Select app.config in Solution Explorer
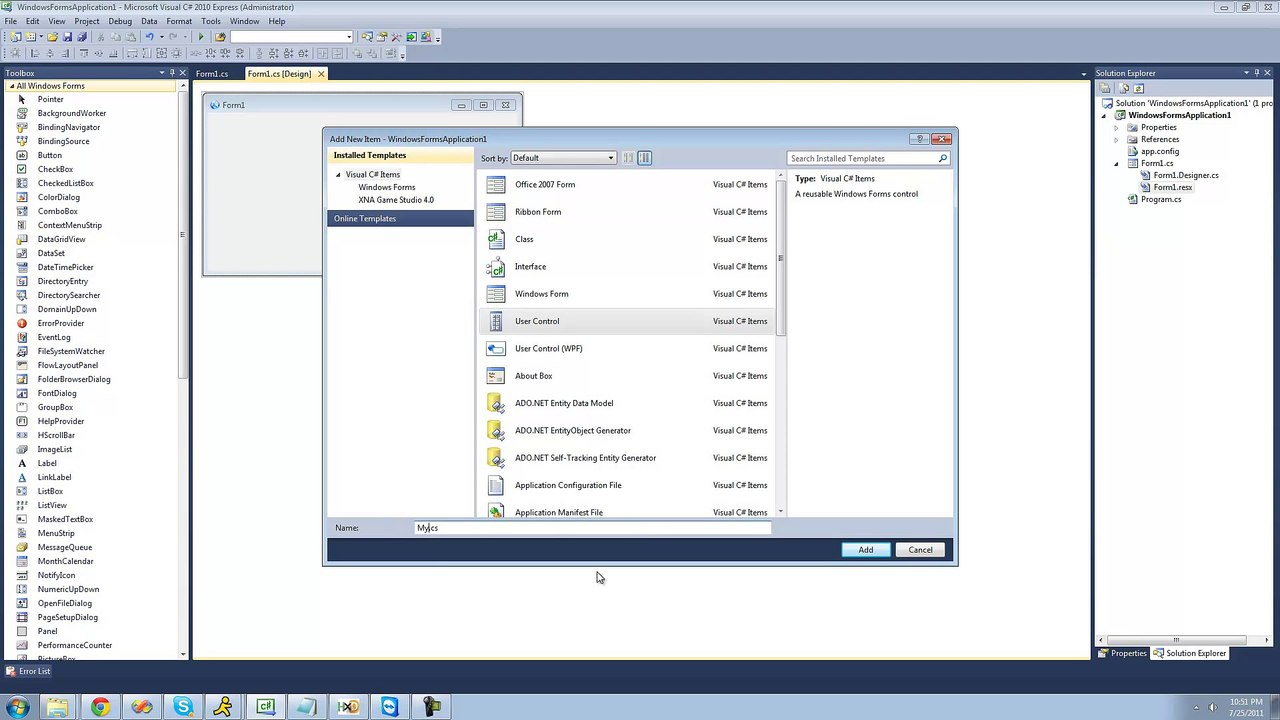Viewport: 1280px width, 720px height. (x=1160, y=152)
